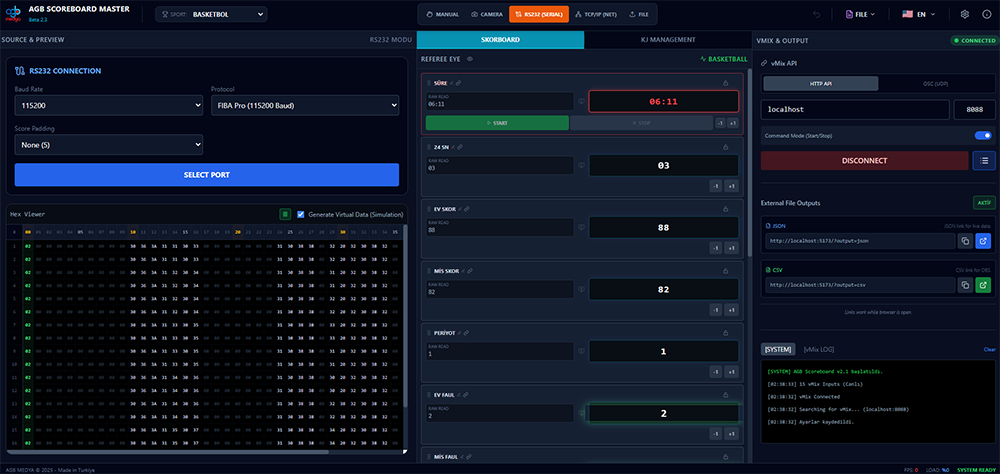This screenshot has width=1000, height=474.
Task: Open CSV output link in browser
Action: tap(983, 285)
